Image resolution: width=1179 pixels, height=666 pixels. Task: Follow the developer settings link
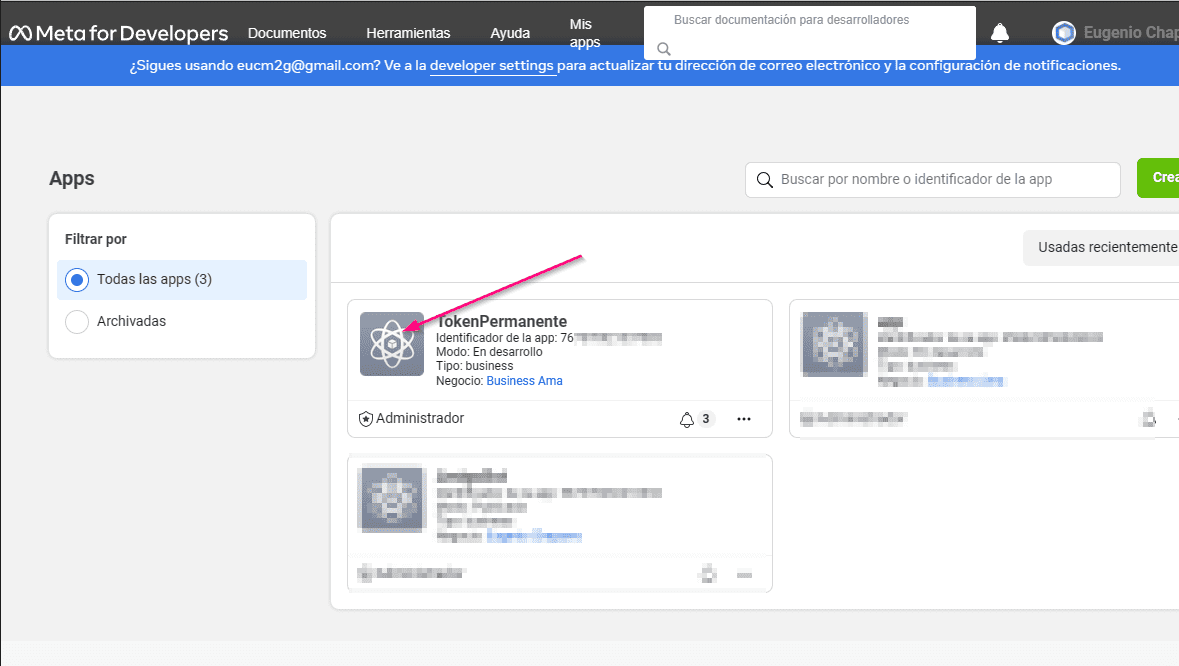[x=492, y=66]
